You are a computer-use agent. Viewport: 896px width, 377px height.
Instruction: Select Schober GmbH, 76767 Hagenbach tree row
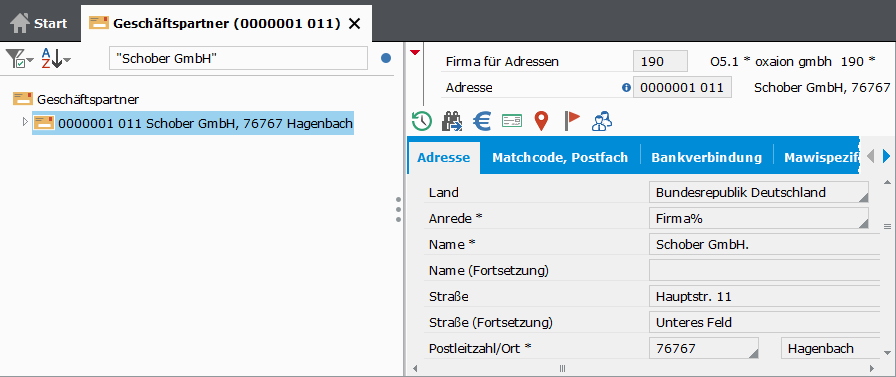point(193,123)
